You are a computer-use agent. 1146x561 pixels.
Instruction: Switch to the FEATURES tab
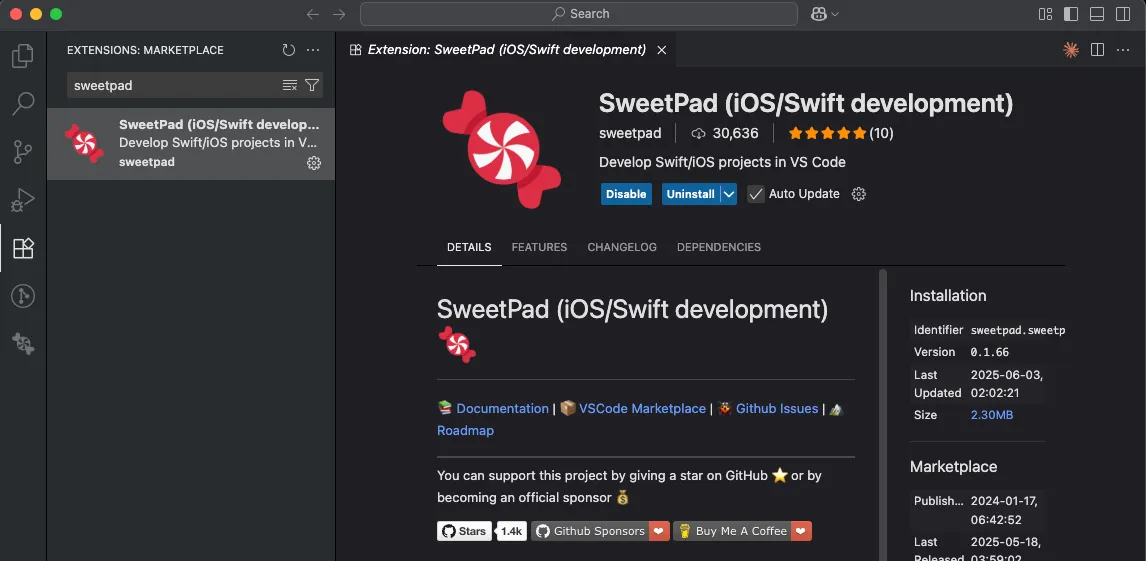pos(539,247)
